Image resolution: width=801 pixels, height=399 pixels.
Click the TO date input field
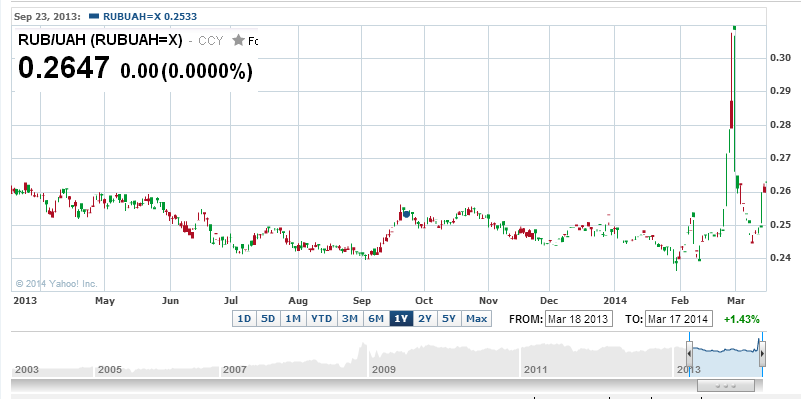pyautogui.click(x=678, y=319)
